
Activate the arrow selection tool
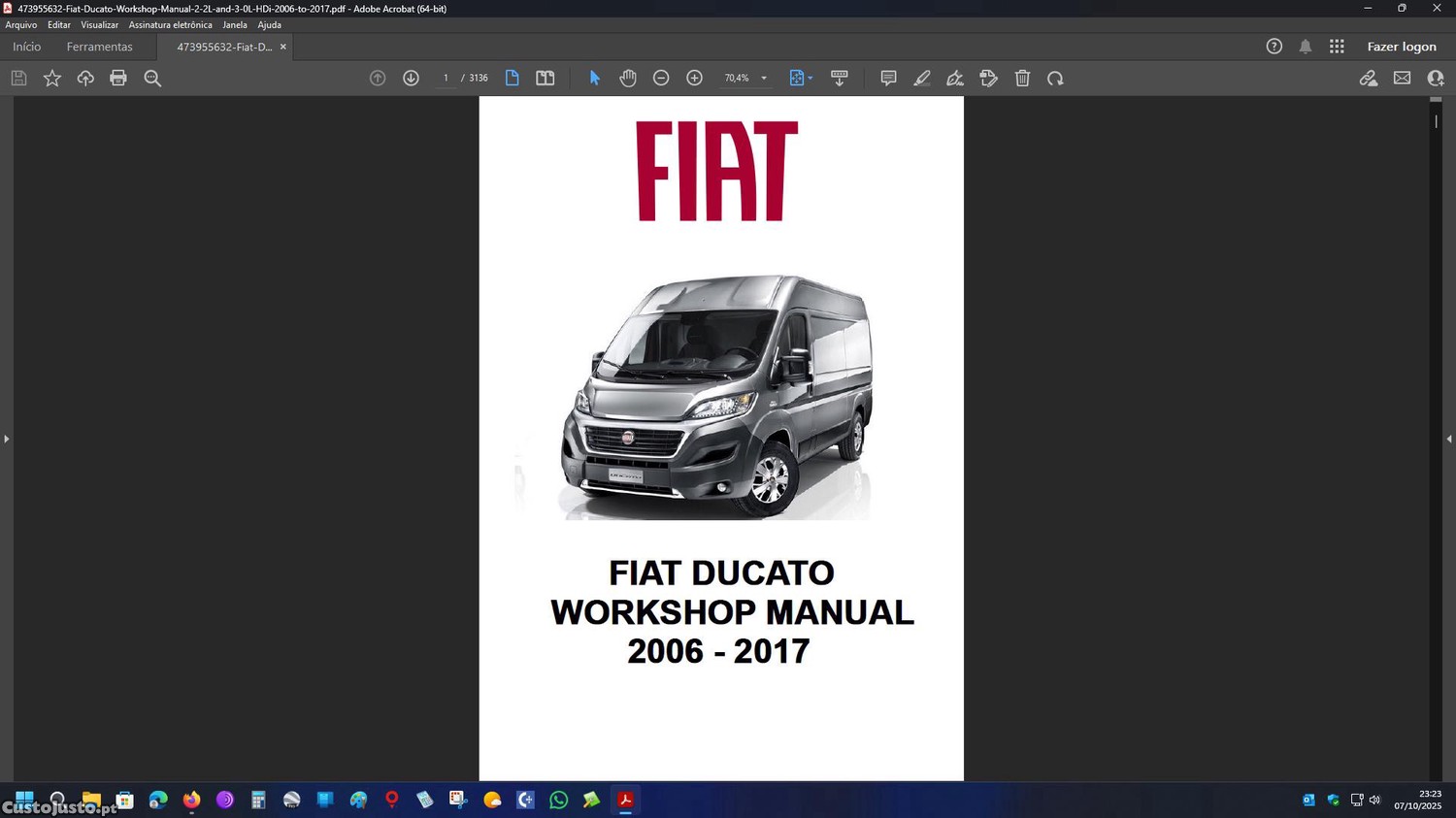click(x=595, y=79)
